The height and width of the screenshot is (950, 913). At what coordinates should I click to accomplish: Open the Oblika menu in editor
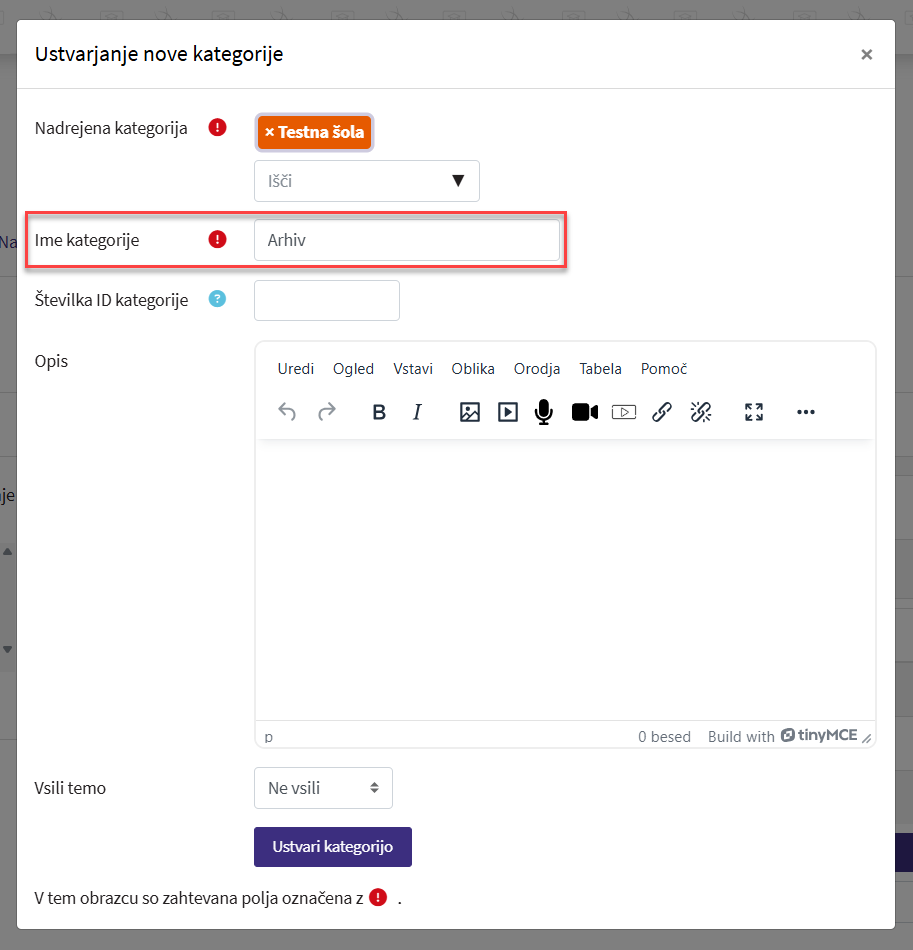coord(473,369)
